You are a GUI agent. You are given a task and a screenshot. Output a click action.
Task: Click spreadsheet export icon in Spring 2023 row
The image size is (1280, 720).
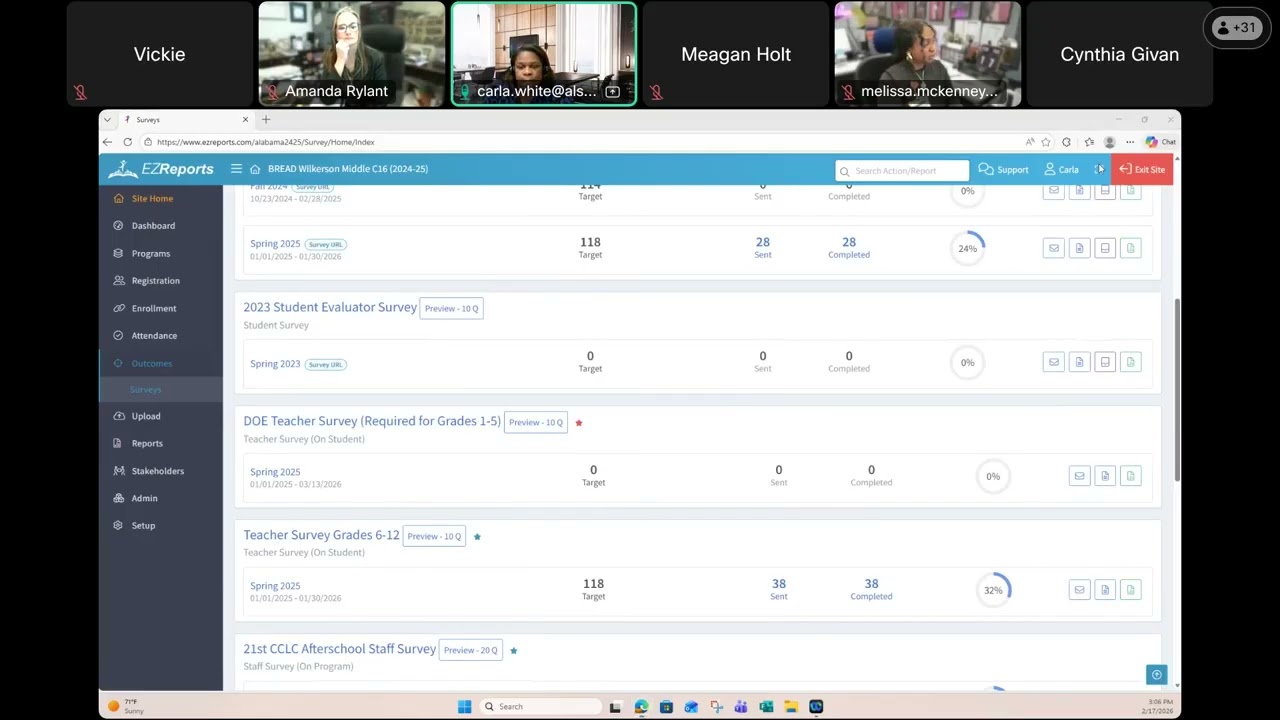(x=1131, y=362)
